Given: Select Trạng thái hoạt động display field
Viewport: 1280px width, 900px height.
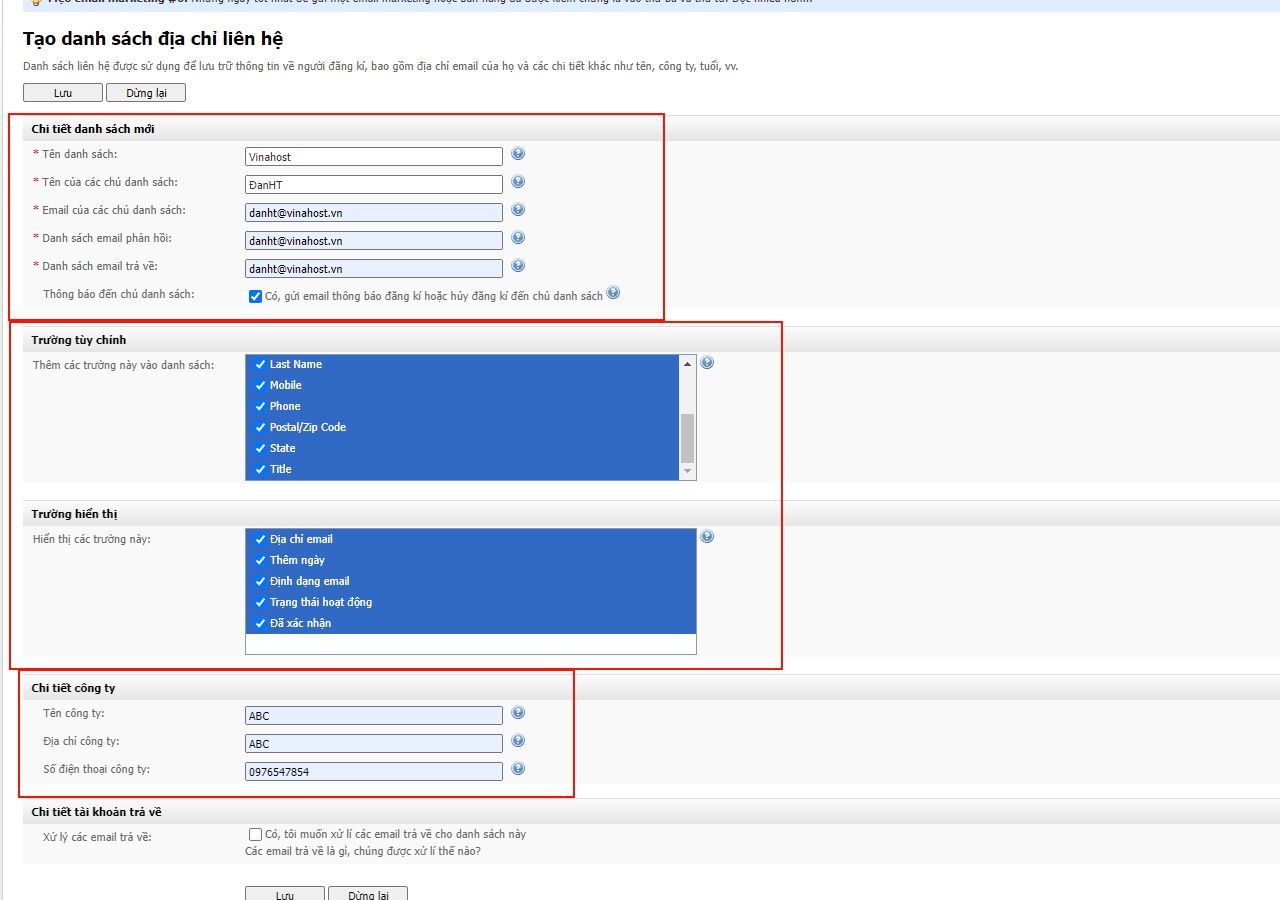Looking at the screenshot, I should 320,602.
